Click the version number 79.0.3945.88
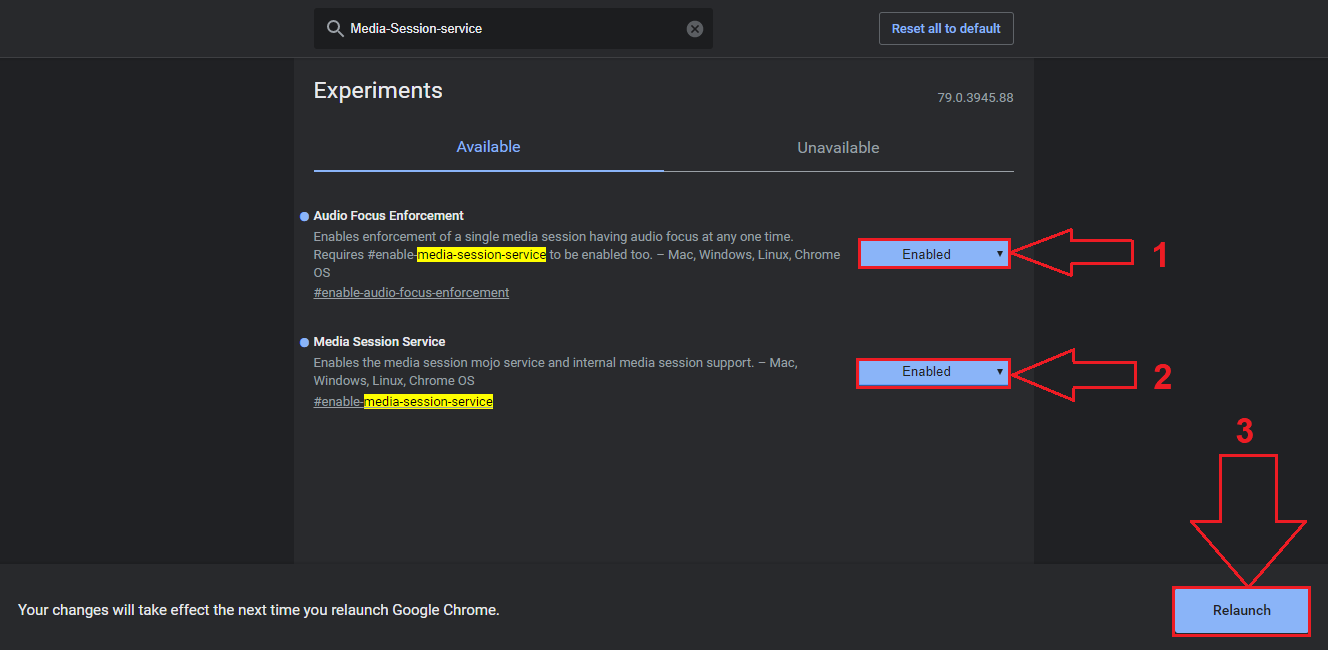Screen dimensions: 1328x650 pos(975,98)
